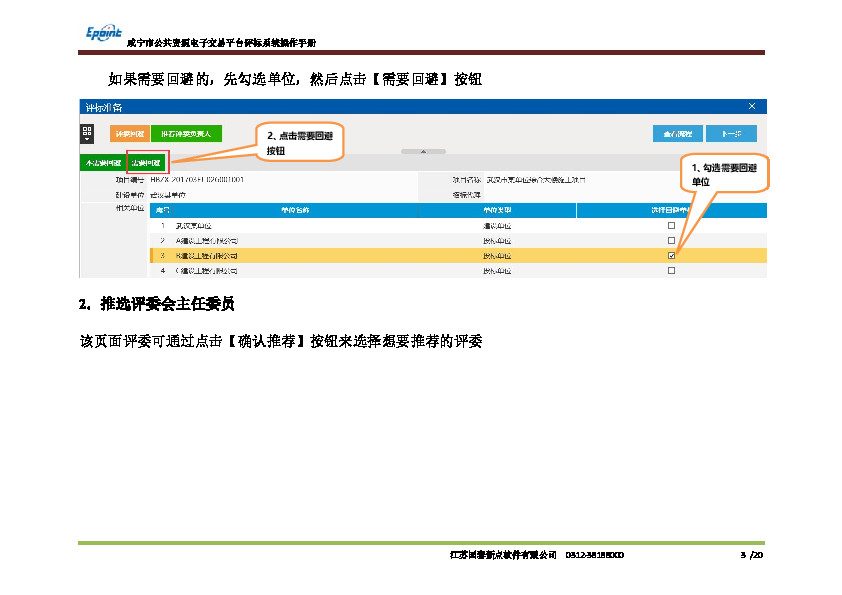The image size is (842, 595).
Task: Click the blue 查看流程 button
Action: point(676,133)
